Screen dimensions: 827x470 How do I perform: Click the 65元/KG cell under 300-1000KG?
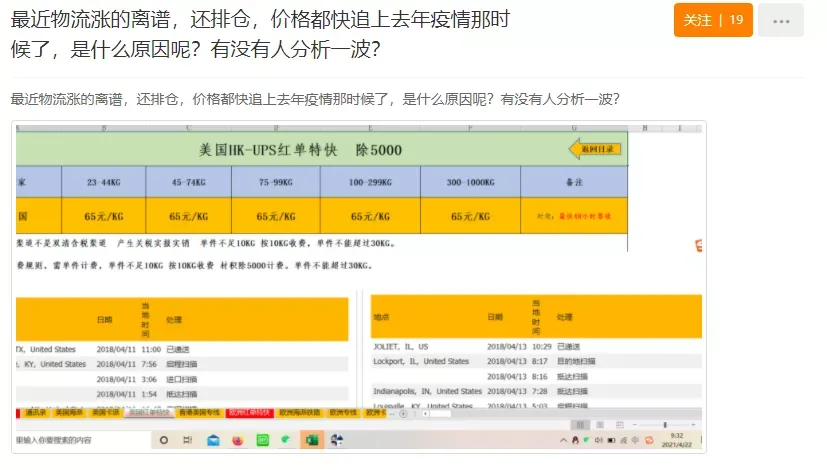coord(470,216)
